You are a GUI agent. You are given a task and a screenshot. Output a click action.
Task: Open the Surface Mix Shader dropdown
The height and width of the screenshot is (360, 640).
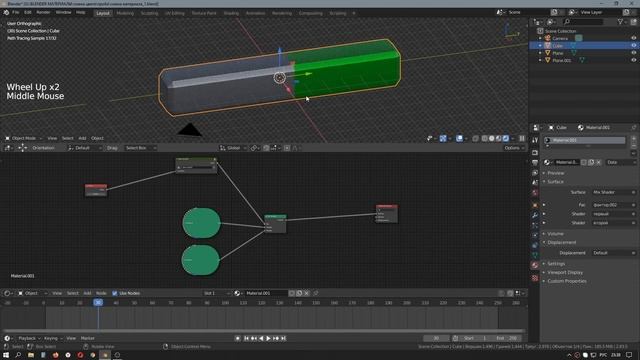click(614, 192)
